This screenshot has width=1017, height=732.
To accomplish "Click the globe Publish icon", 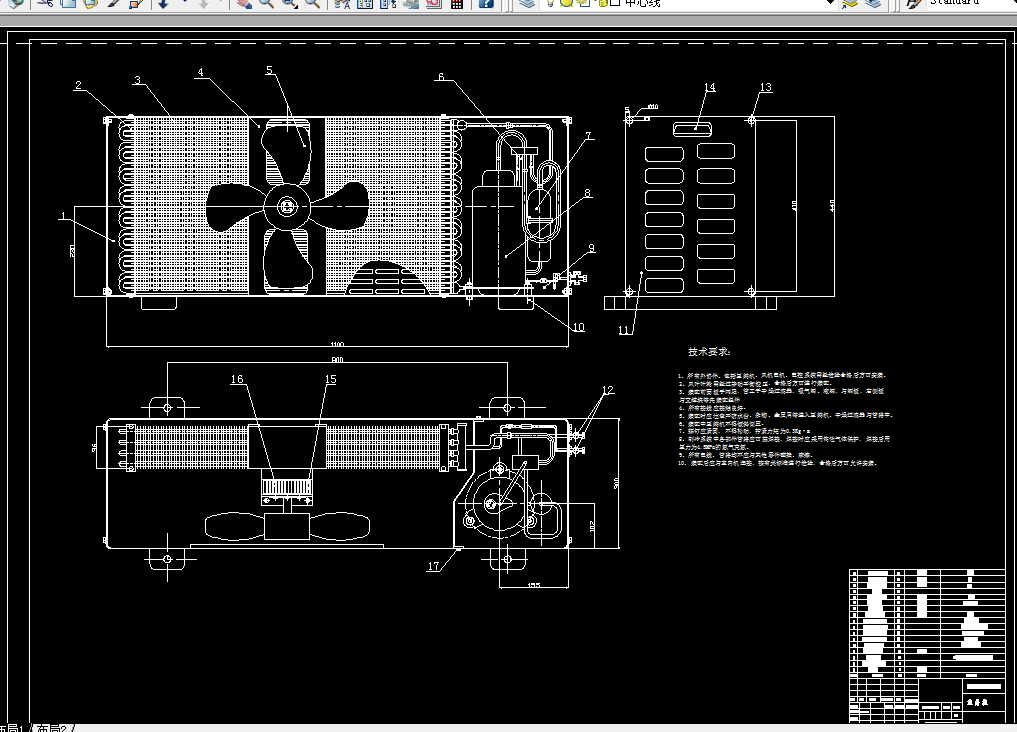I will (x=16, y=3).
